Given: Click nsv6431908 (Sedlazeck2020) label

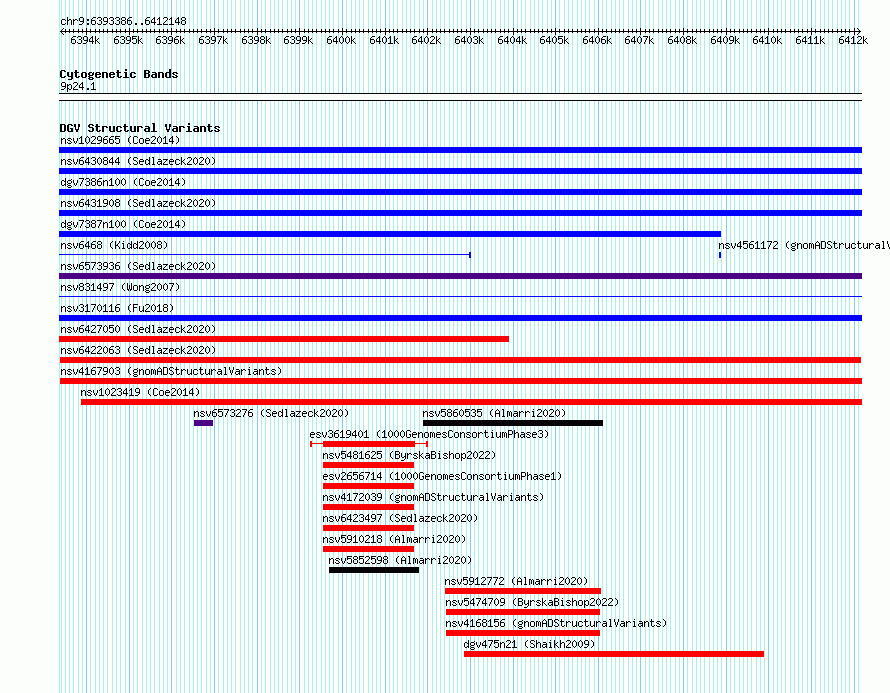Looking at the screenshot, I should point(138,203).
